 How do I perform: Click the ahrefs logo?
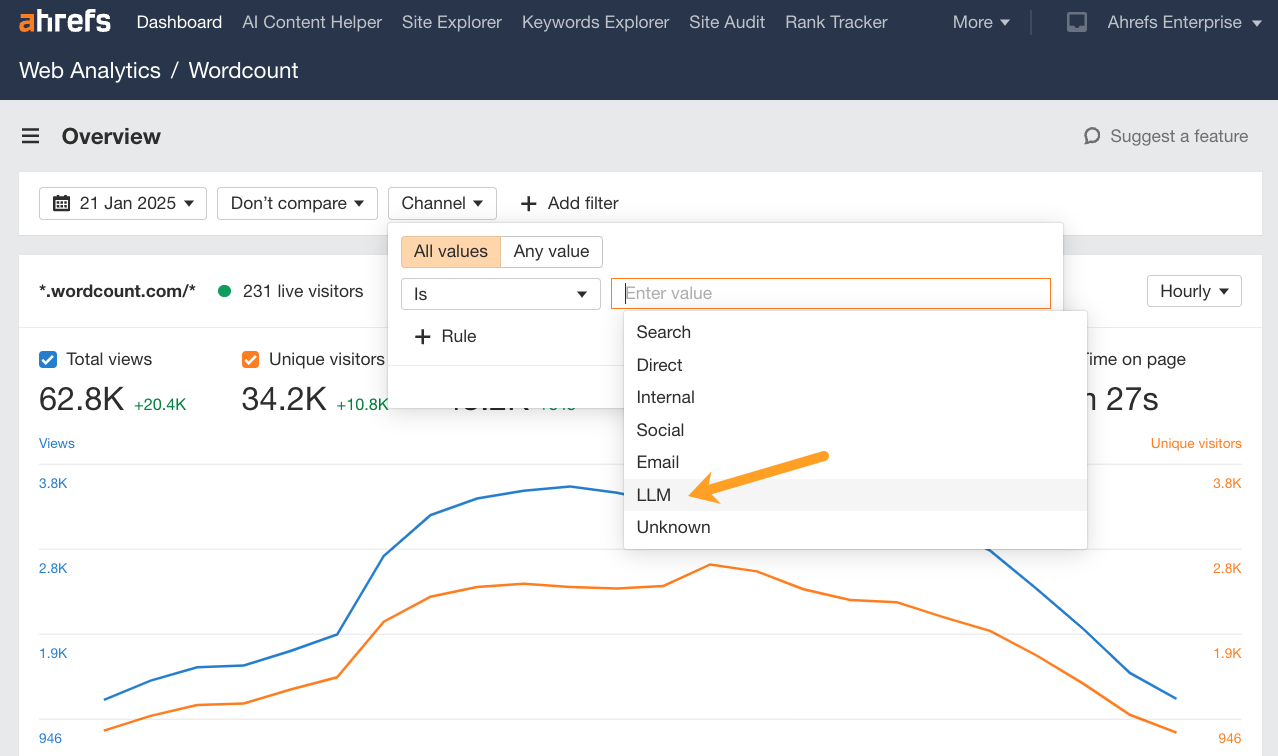[x=64, y=21]
